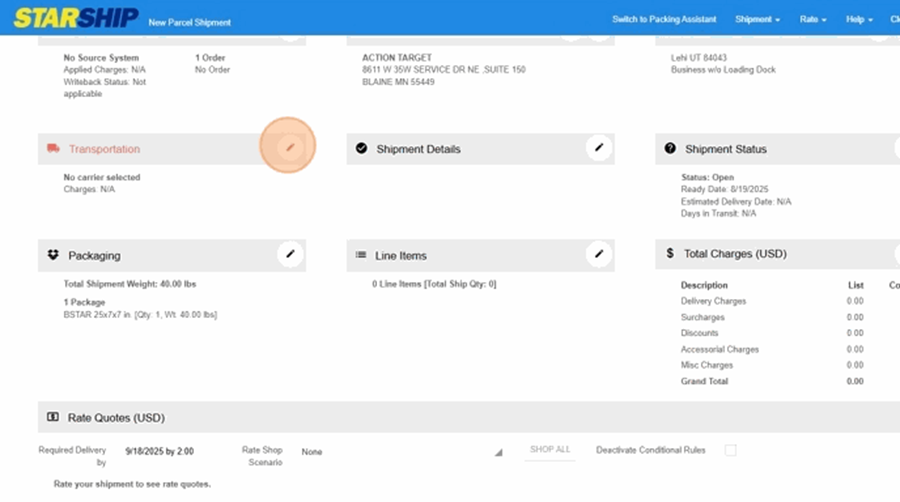Click the Rate Quotes money icon

point(53,417)
